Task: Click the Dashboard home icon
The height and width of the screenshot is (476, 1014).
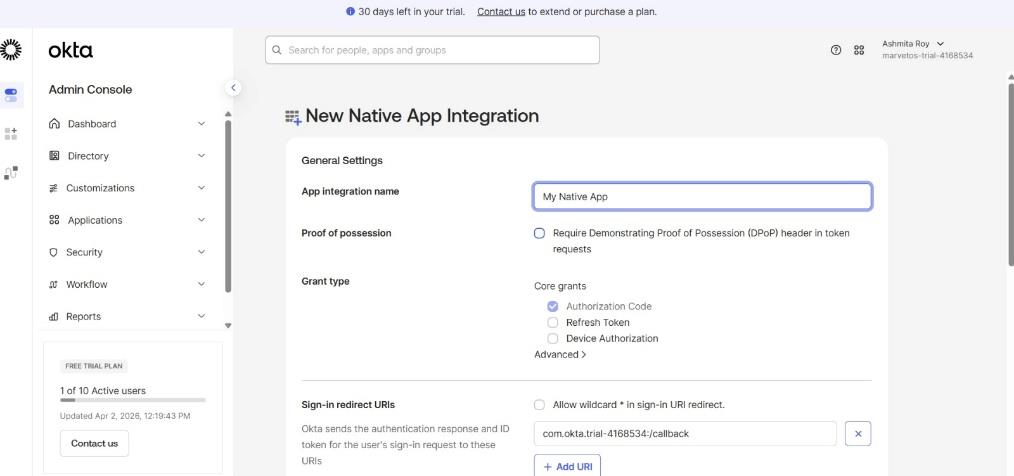Action: pyautogui.click(x=54, y=124)
